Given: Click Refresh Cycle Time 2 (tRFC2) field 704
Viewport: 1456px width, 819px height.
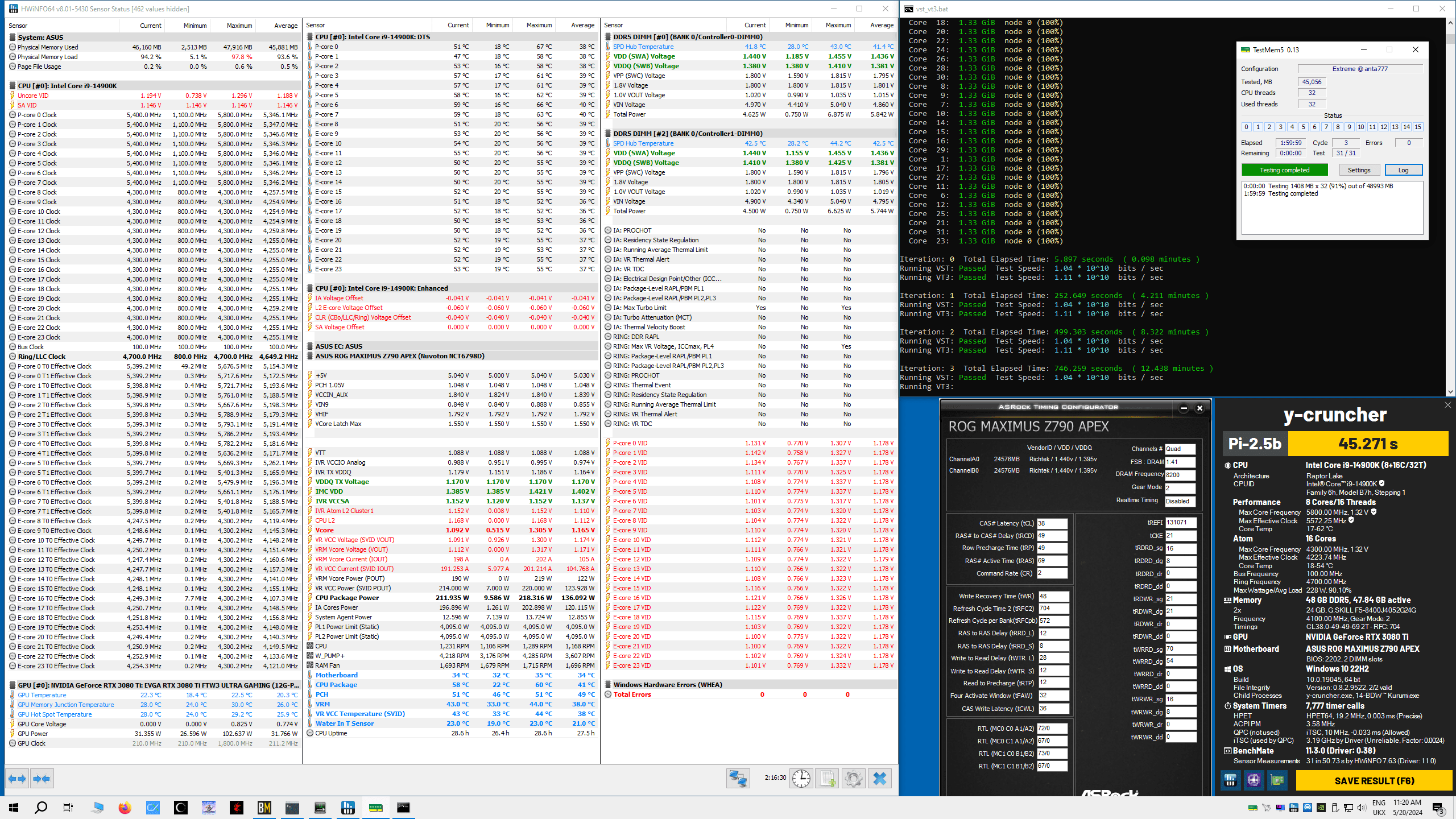Looking at the screenshot, I should [1053, 608].
